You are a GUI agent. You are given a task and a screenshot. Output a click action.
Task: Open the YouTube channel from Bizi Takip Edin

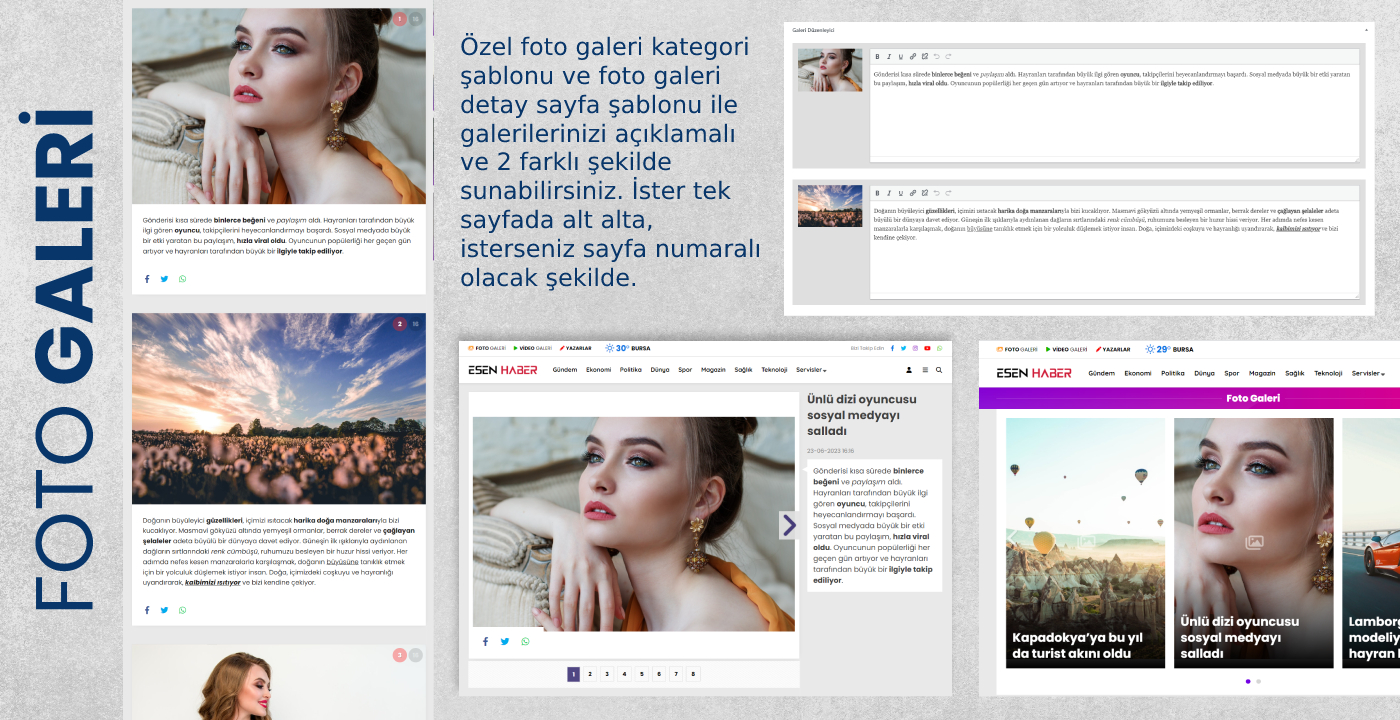tap(927, 348)
